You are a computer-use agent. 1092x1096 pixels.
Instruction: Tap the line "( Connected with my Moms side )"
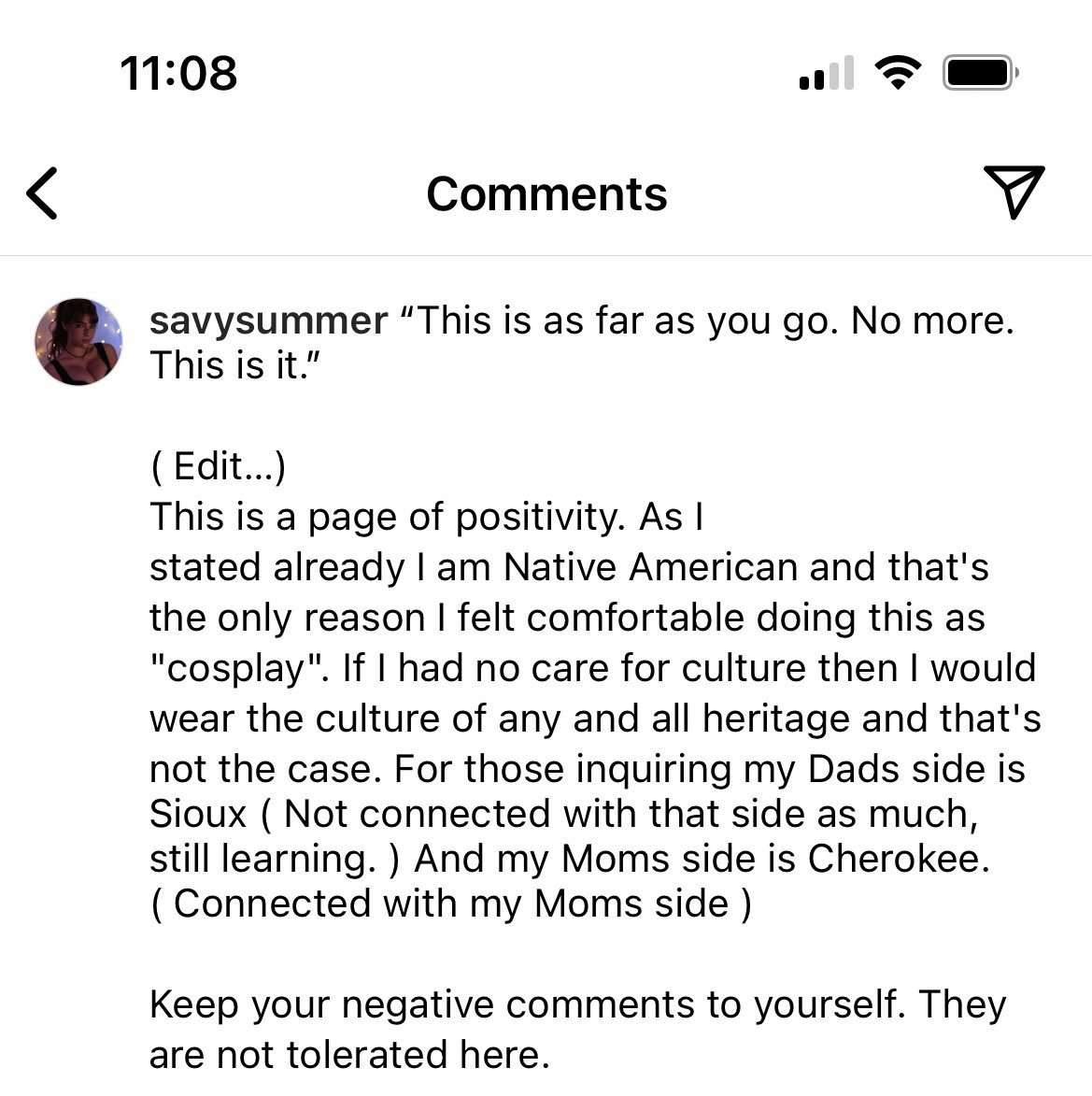pos(450,904)
